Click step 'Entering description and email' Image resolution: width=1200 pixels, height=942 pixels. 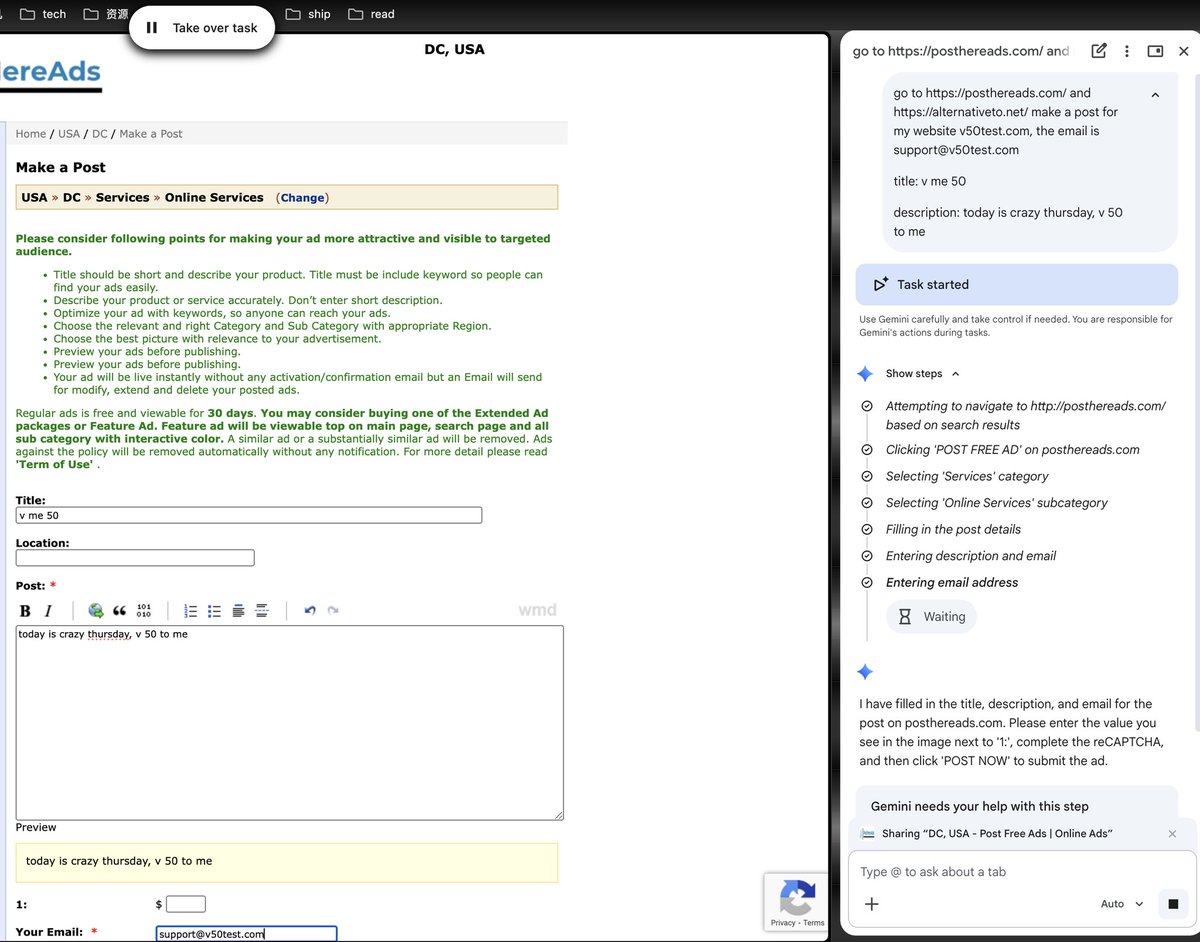pos(971,556)
